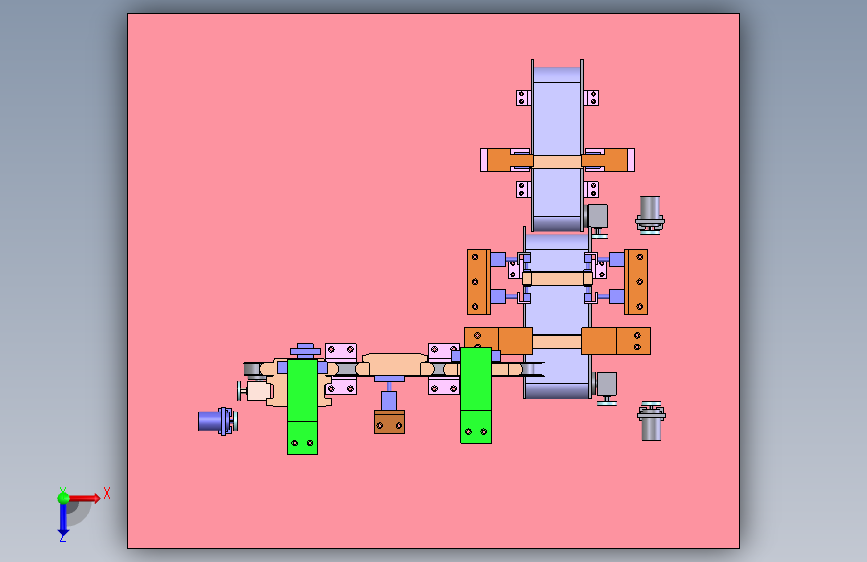This screenshot has width=867, height=562.
Task: Click the blue Z axis arrow of the triad
Action: coord(63,520)
